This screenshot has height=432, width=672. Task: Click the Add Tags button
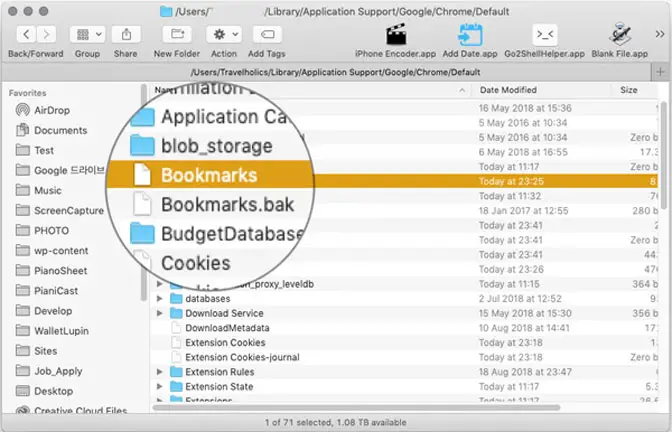(267, 34)
